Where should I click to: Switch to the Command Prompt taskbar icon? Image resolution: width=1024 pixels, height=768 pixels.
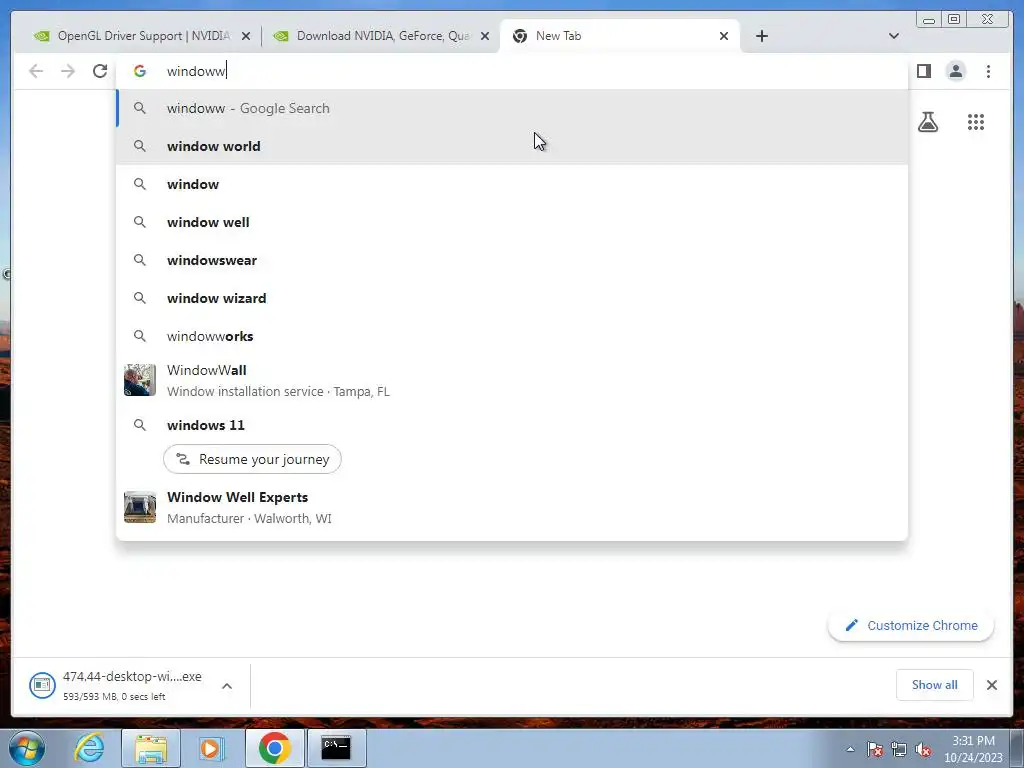point(336,748)
